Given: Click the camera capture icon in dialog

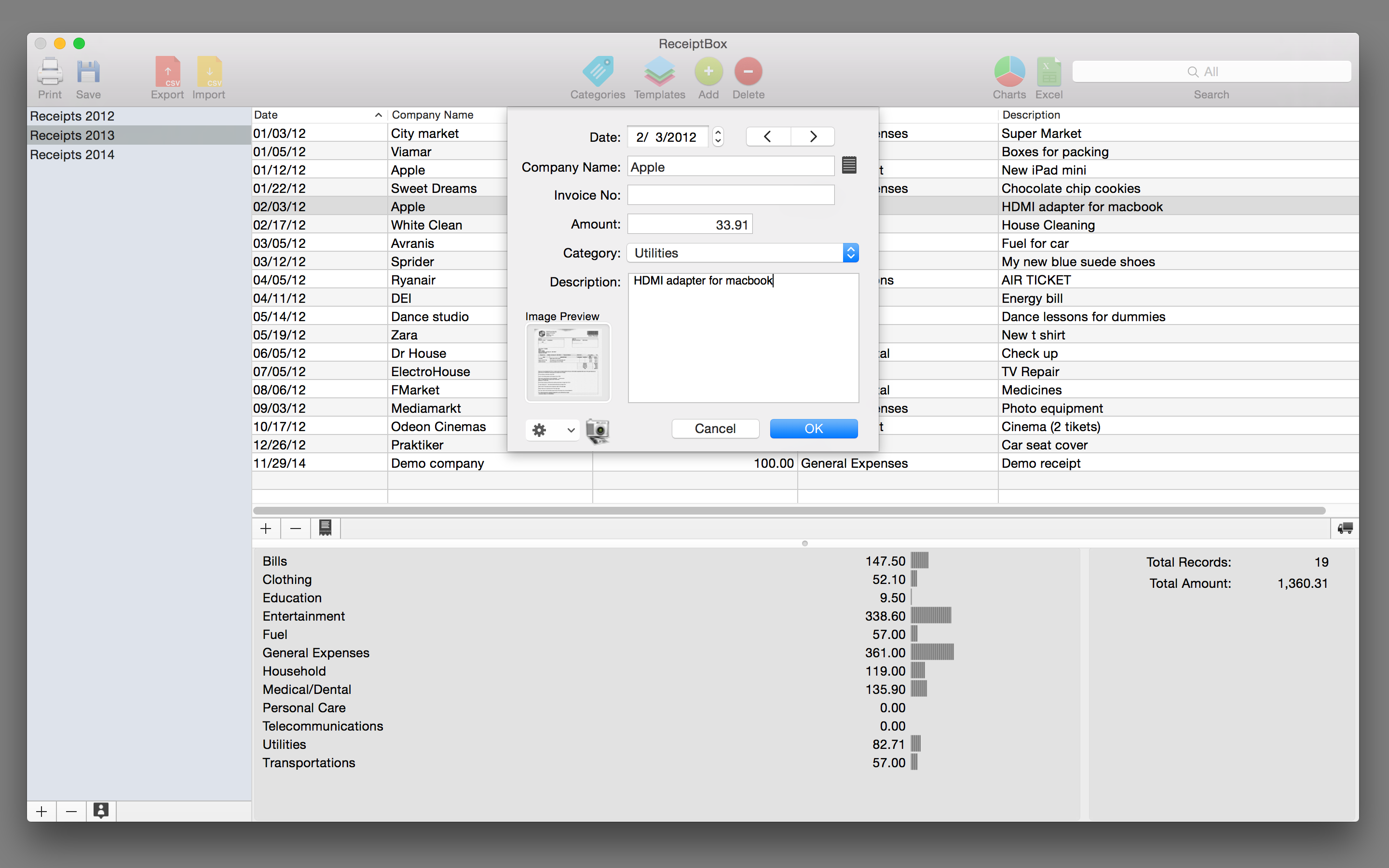Looking at the screenshot, I should pyautogui.click(x=598, y=430).
